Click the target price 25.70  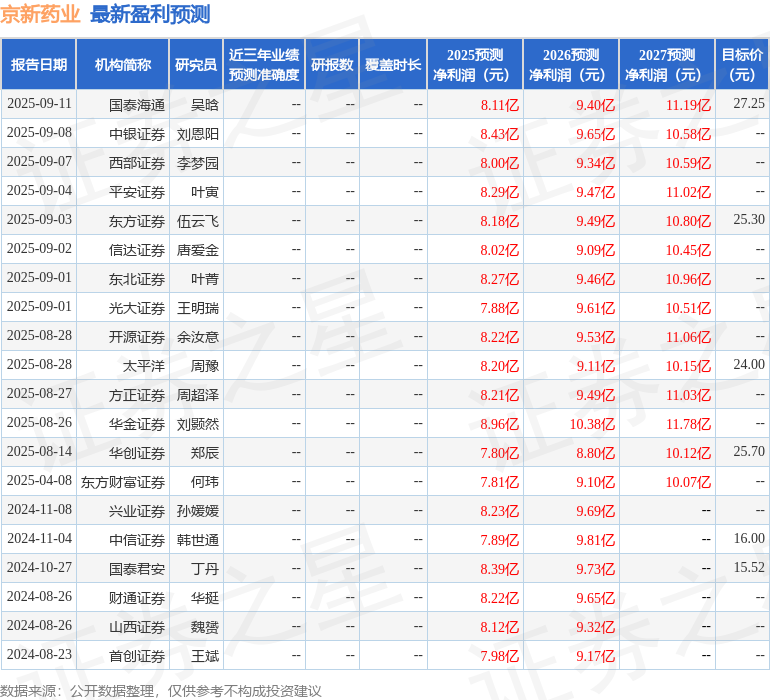click(749, 451)
